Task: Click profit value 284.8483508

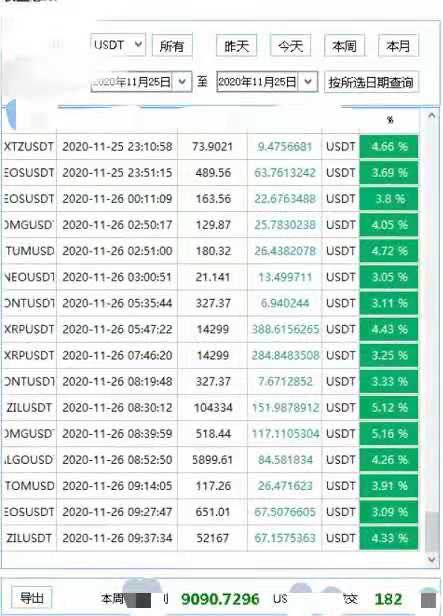Action: point(285,355)
